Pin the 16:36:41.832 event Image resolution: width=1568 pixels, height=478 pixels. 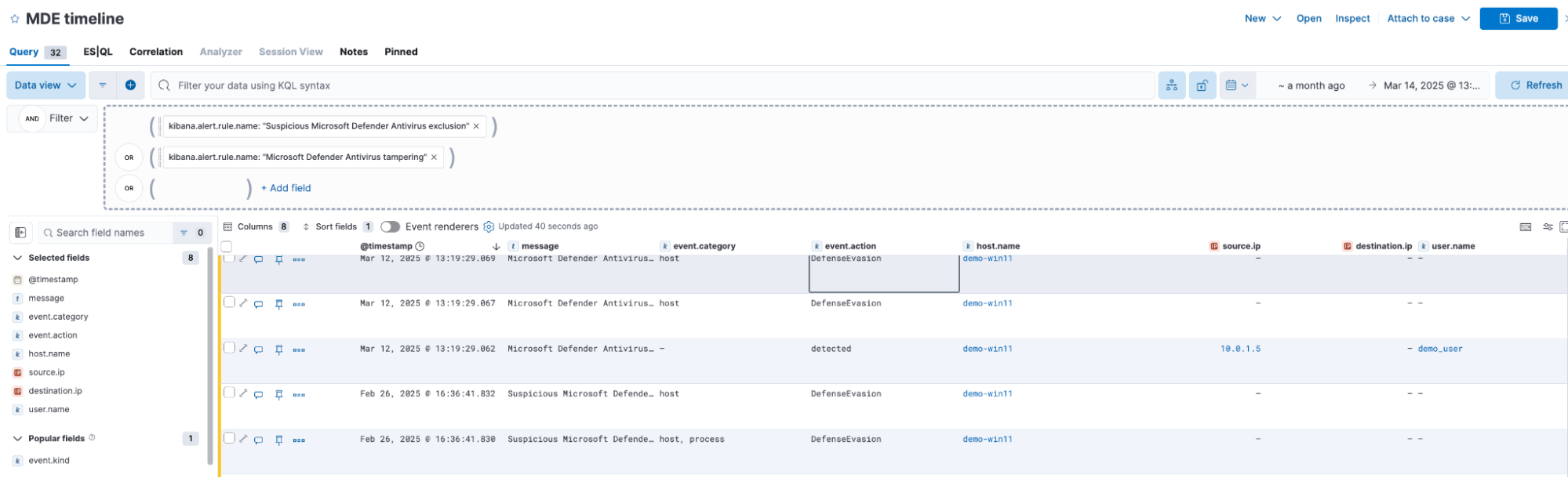click(278, 395)
